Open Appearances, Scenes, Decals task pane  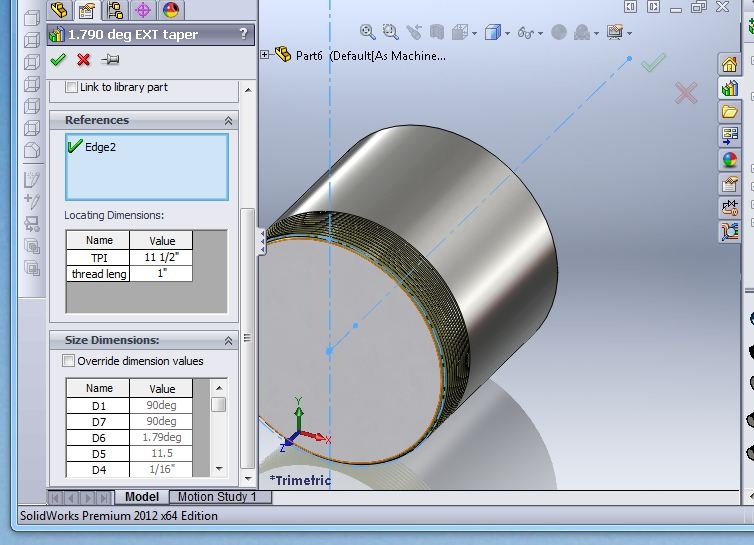point(729,160)
